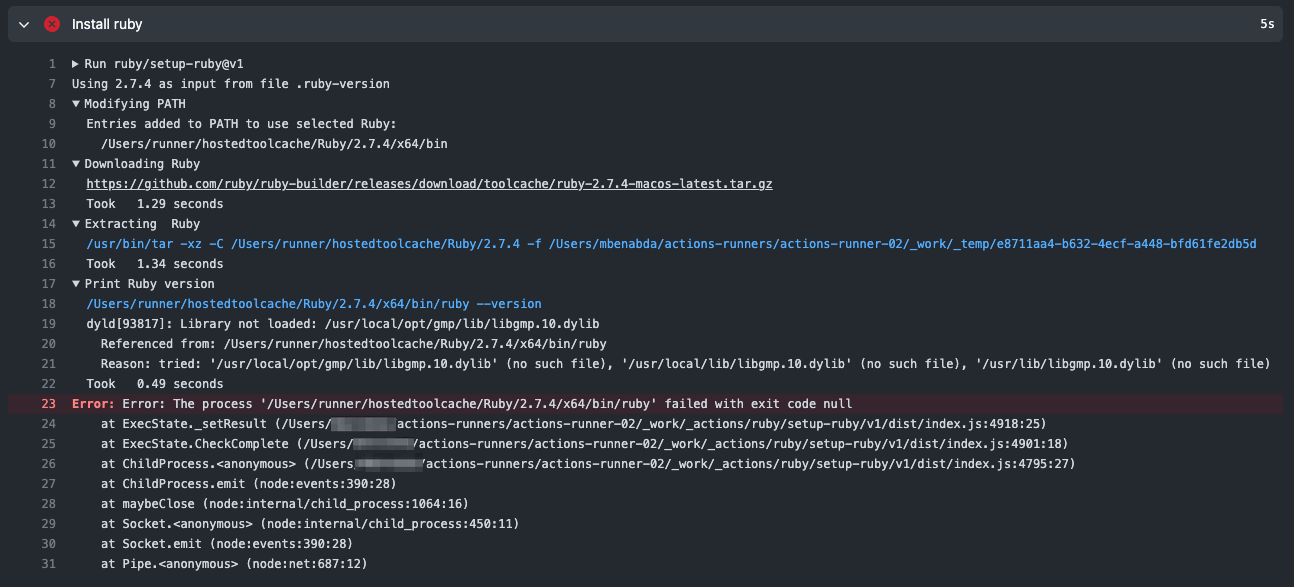Click the maybeClose stack line
This screenshot has width=1294, height=587.
pos(284,504)
